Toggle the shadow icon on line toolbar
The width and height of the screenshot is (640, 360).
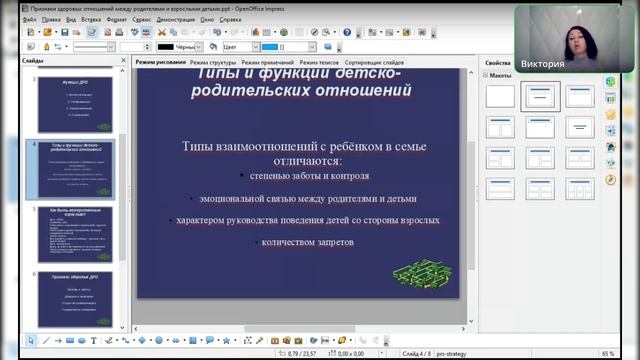(x=327, y=47)
